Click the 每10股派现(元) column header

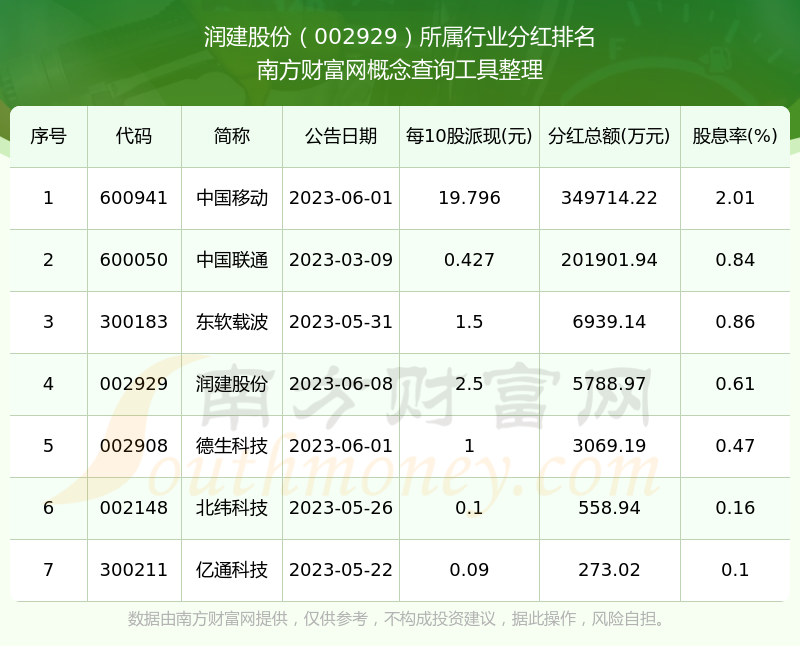tap(469, 136)
